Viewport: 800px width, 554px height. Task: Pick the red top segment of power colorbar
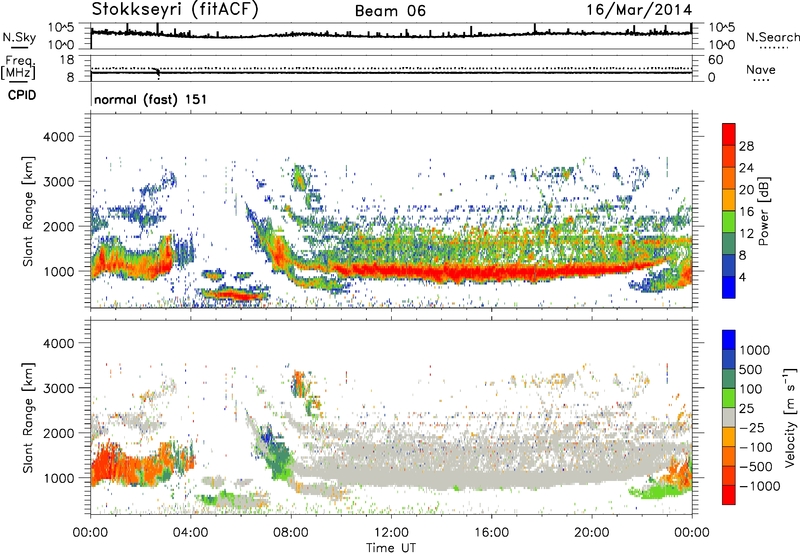point(729,134)
